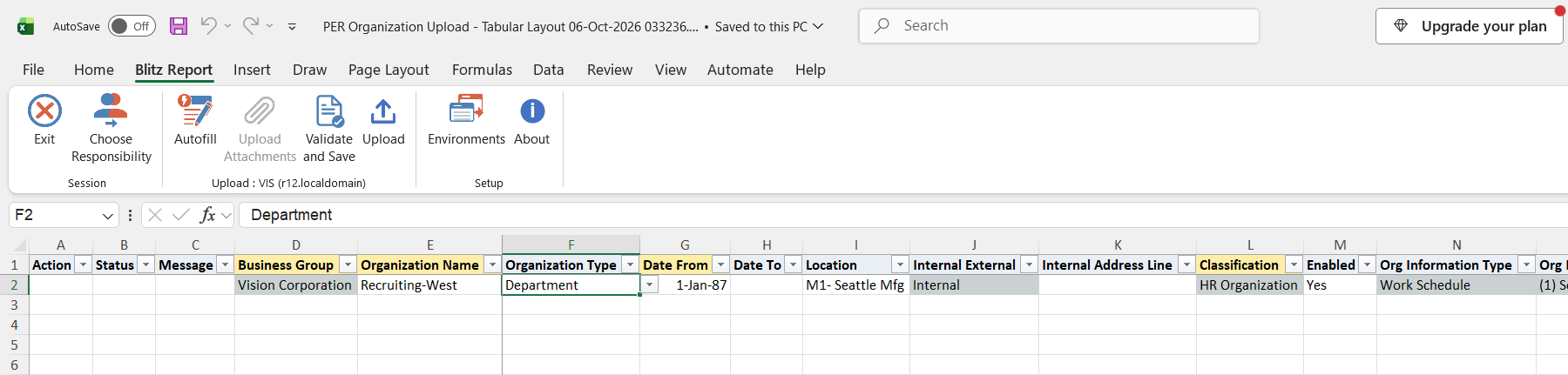Open the Help tab
The height and width of the screenshot is (375, 1568).
[810, 70]
